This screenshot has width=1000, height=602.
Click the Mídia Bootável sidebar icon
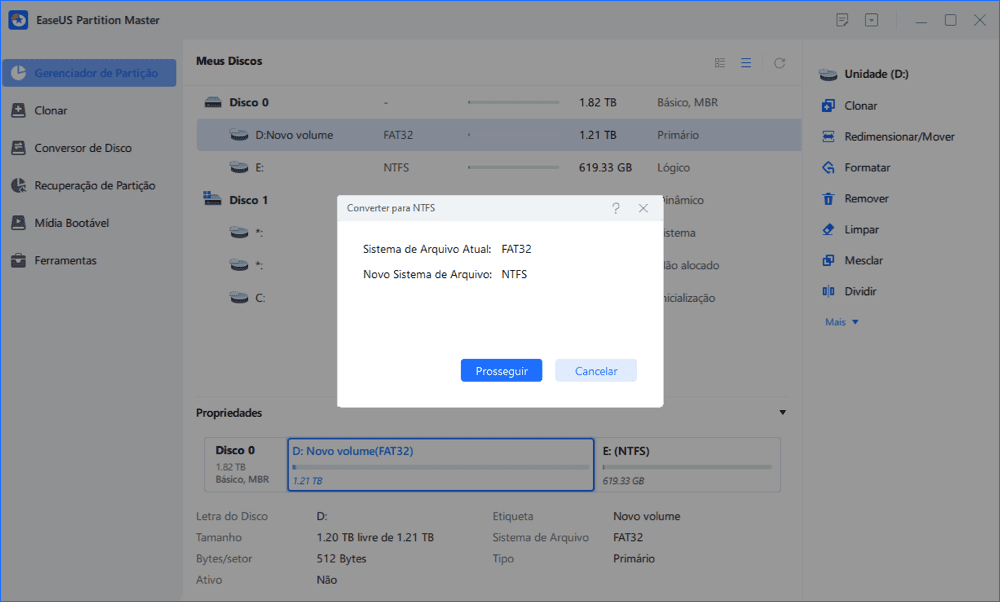click(x=18, y=223)
